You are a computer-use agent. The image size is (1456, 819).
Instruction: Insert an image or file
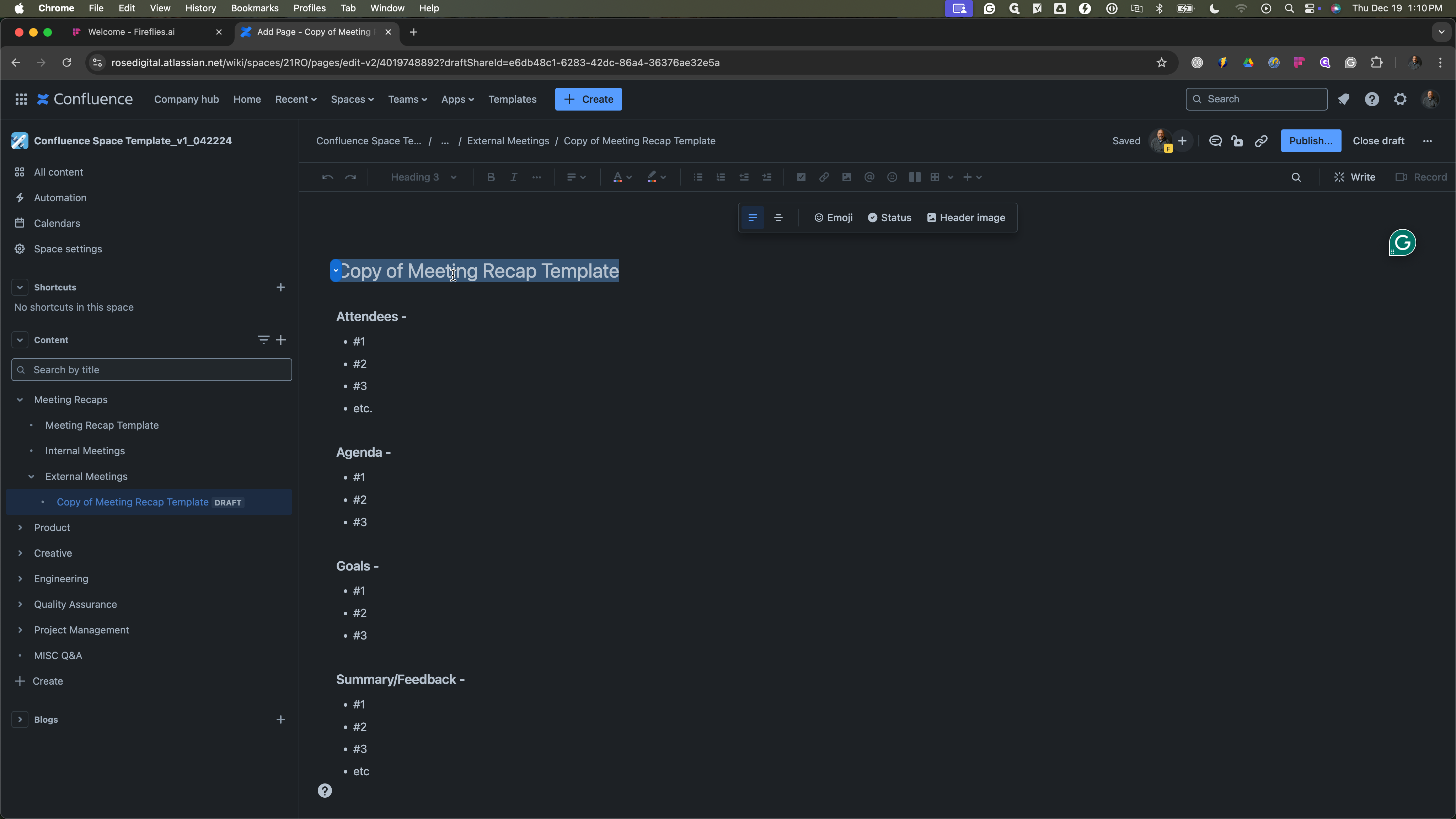click(846, 177)
